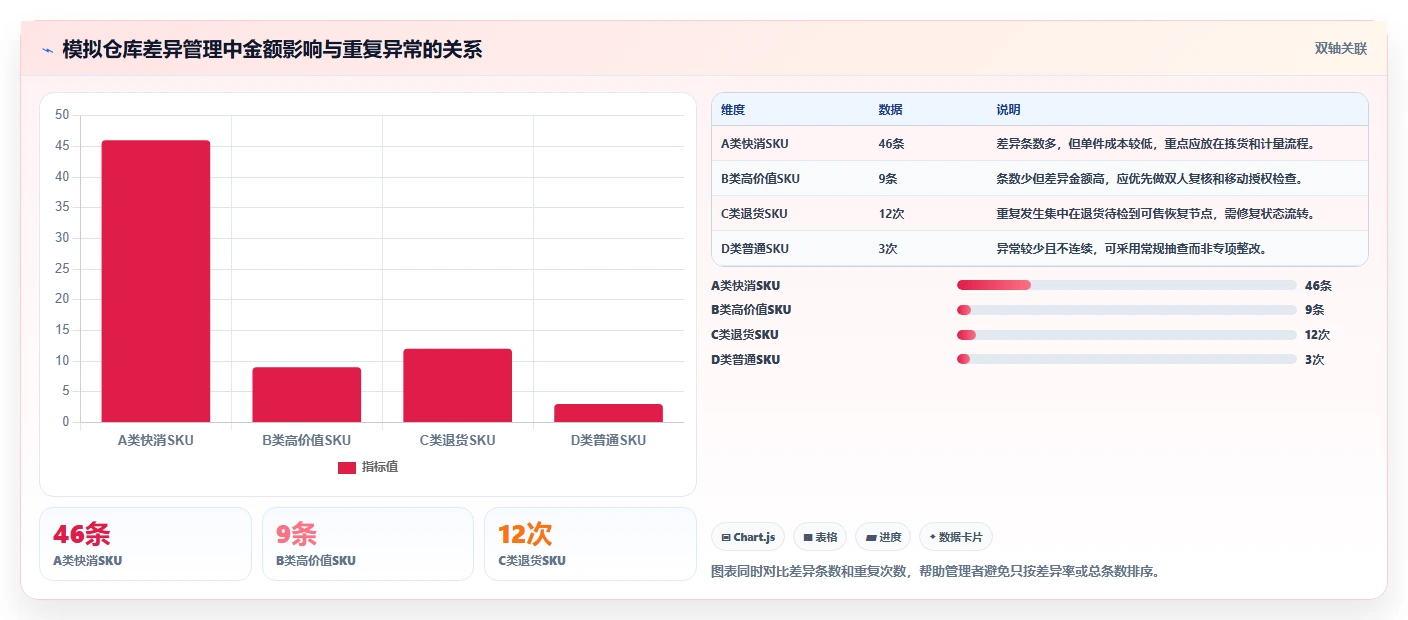Click B类高价值SKU cell in the table
This screenshot has height=620, width=1408.
point(760,179)
